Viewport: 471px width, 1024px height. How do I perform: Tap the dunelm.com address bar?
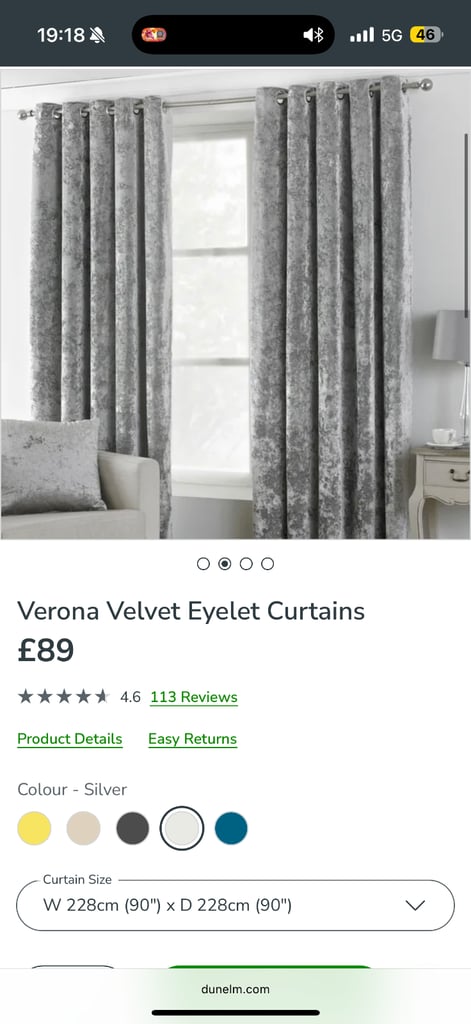235,989
